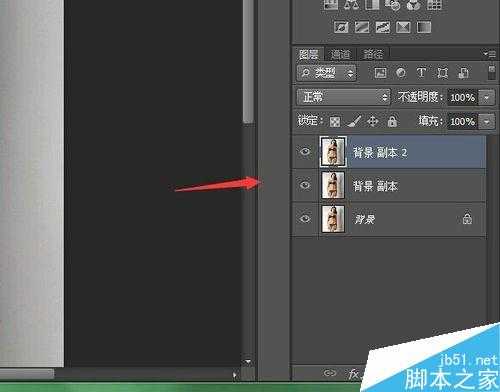Open the 填充 slider dropdown arrow

tap(487, 121)
